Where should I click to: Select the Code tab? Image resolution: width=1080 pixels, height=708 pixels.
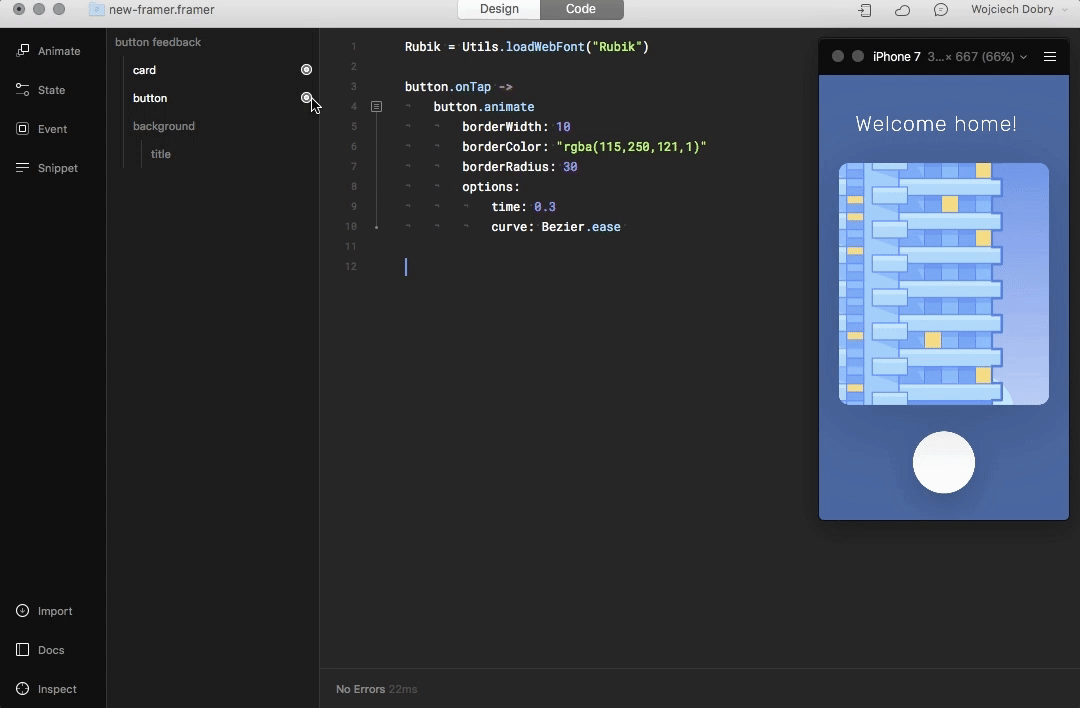pyautogui.click(x=581, y=9)
